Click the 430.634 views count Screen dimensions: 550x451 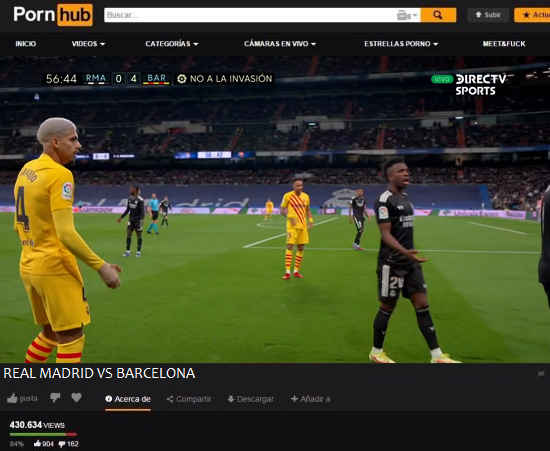pos(37,425)
